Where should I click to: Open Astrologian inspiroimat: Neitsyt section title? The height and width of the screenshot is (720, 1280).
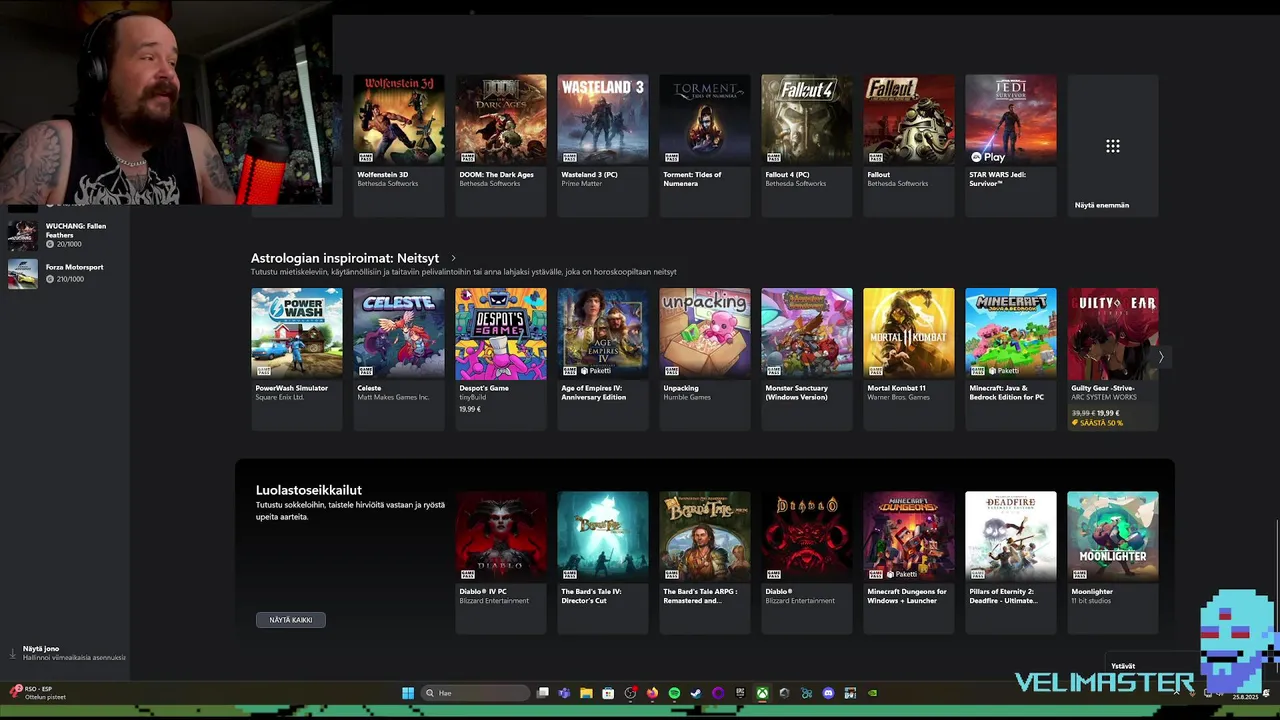coord(345,258)
